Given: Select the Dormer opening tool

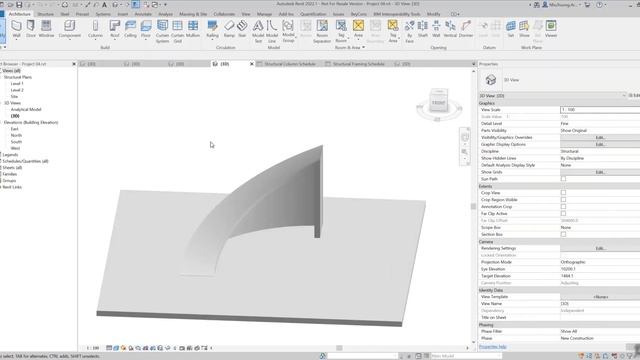Looking at the screenshot, I should (x=466, y=29).
